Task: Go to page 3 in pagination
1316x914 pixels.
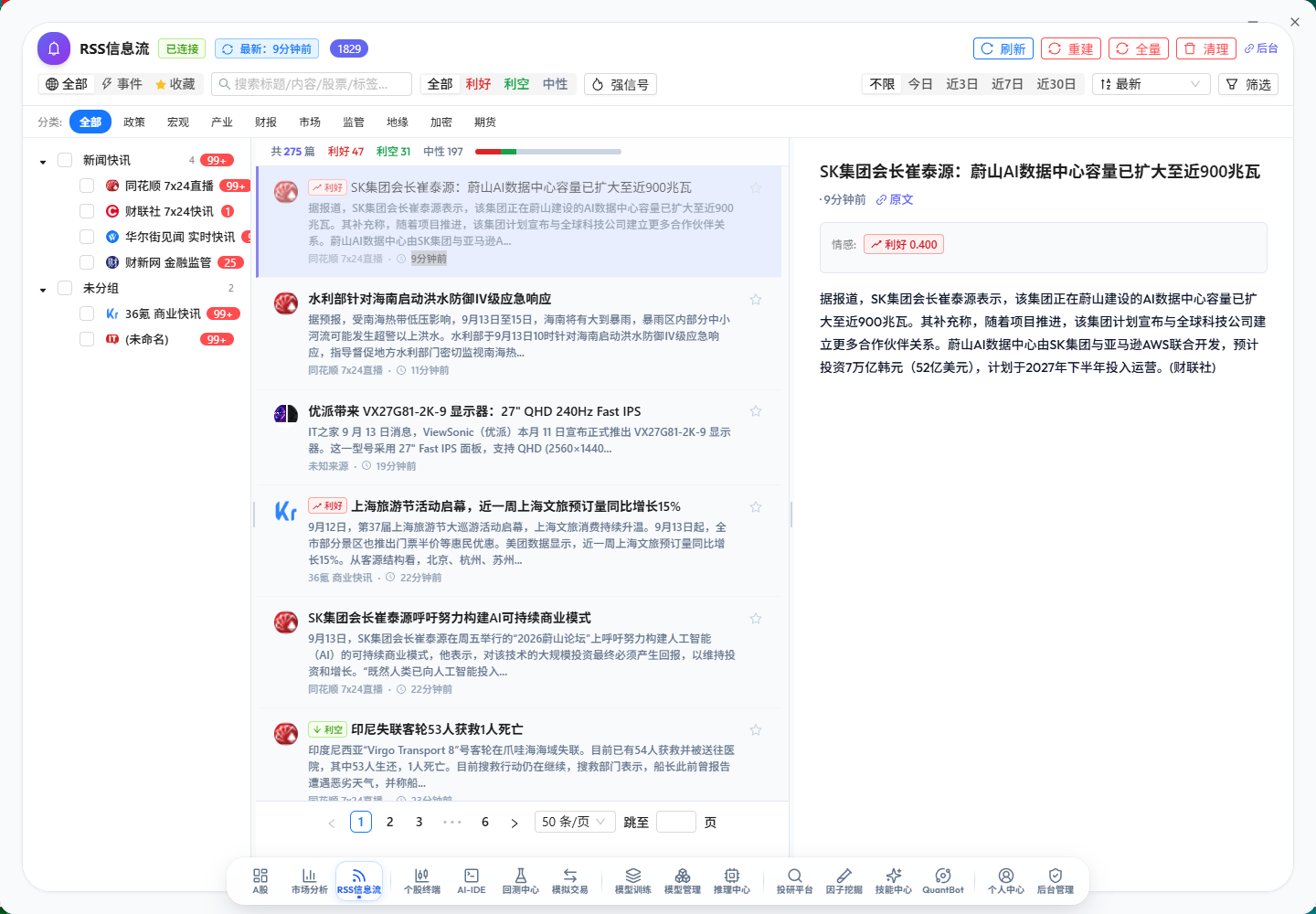Action: pyautogui.click(x=419, y=822)
